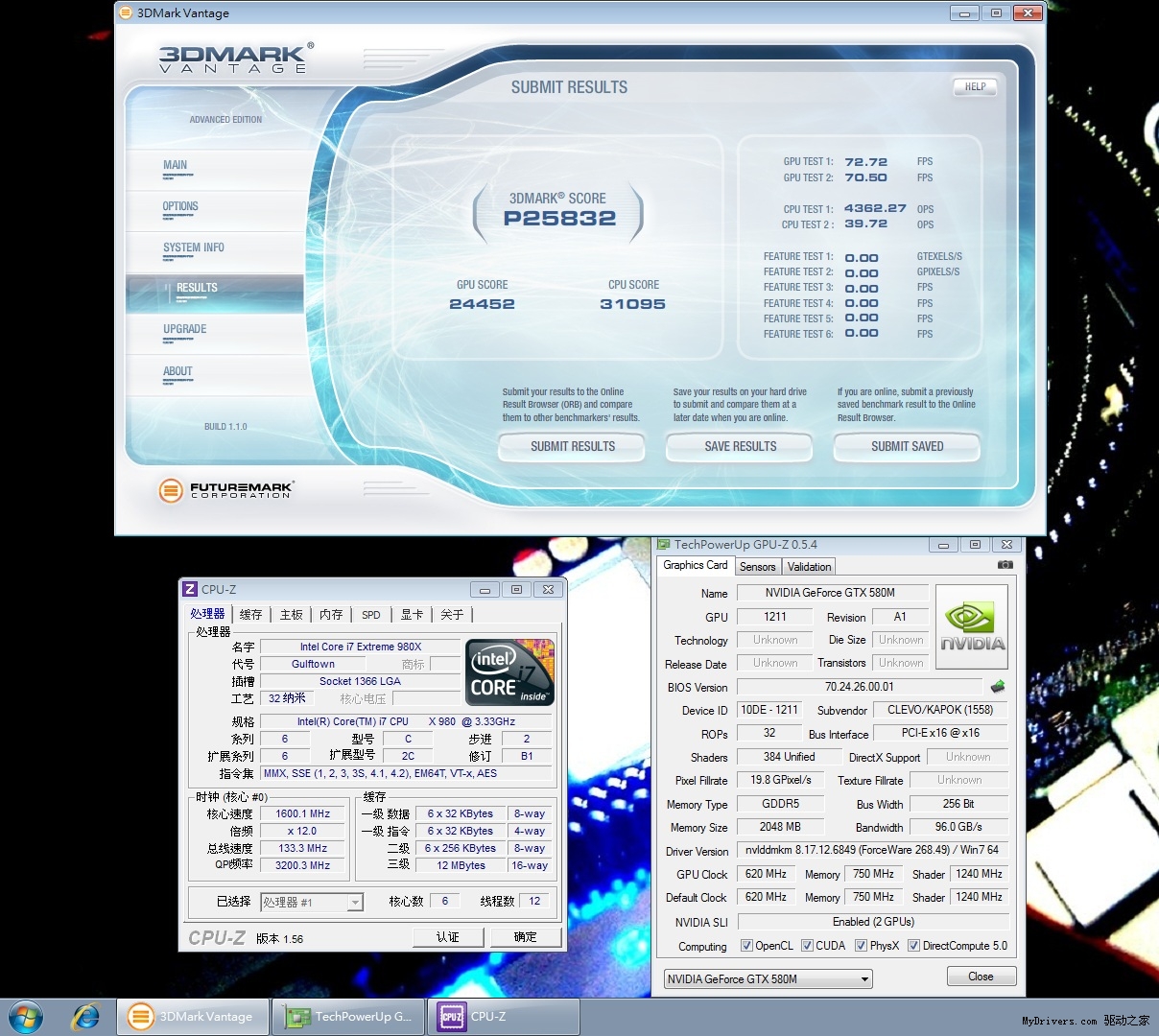
Task: Toggle the OpenCL checkbox
Action: tap(746, 946)
